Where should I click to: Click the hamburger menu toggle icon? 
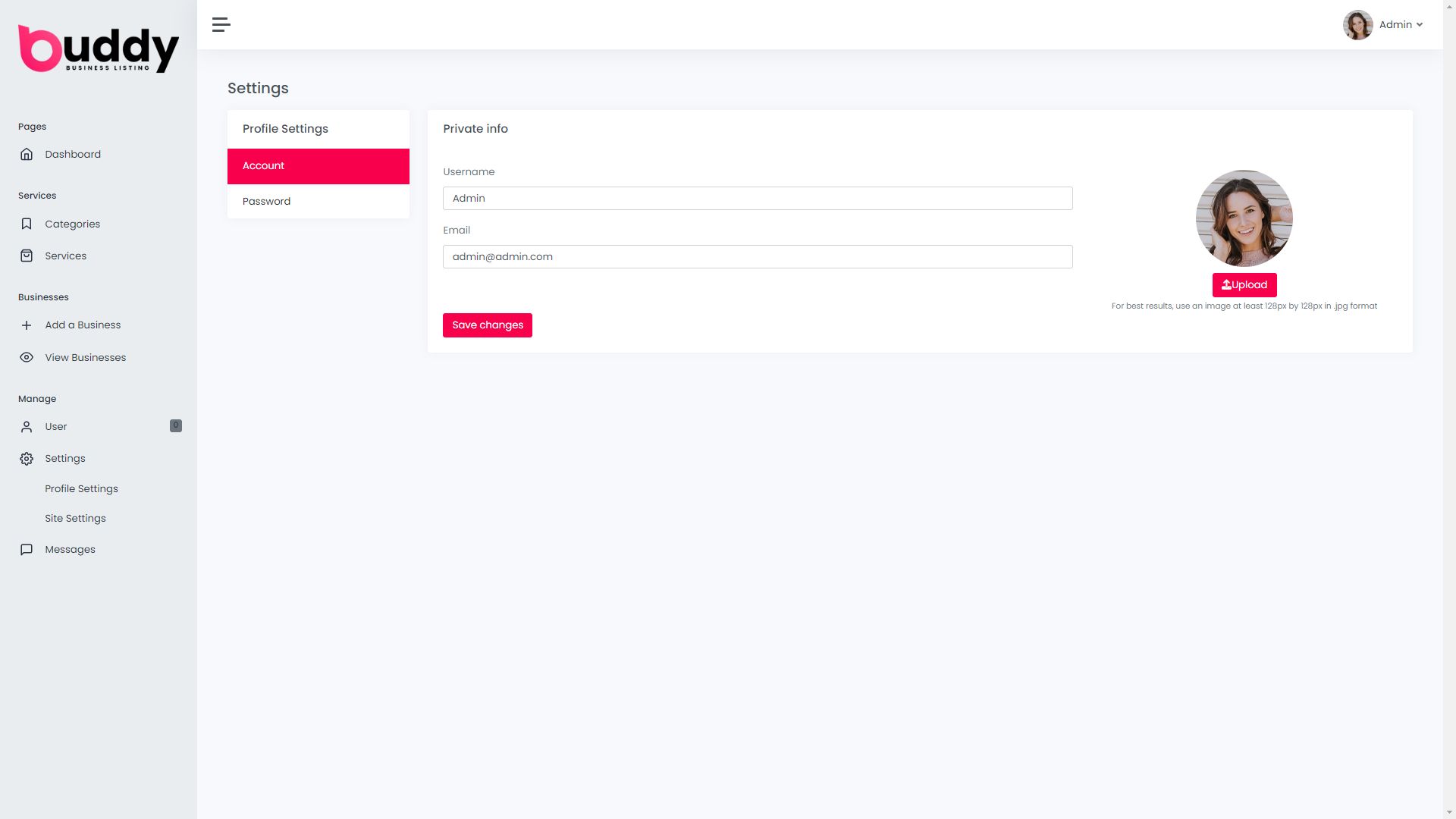tap(221, 25)
